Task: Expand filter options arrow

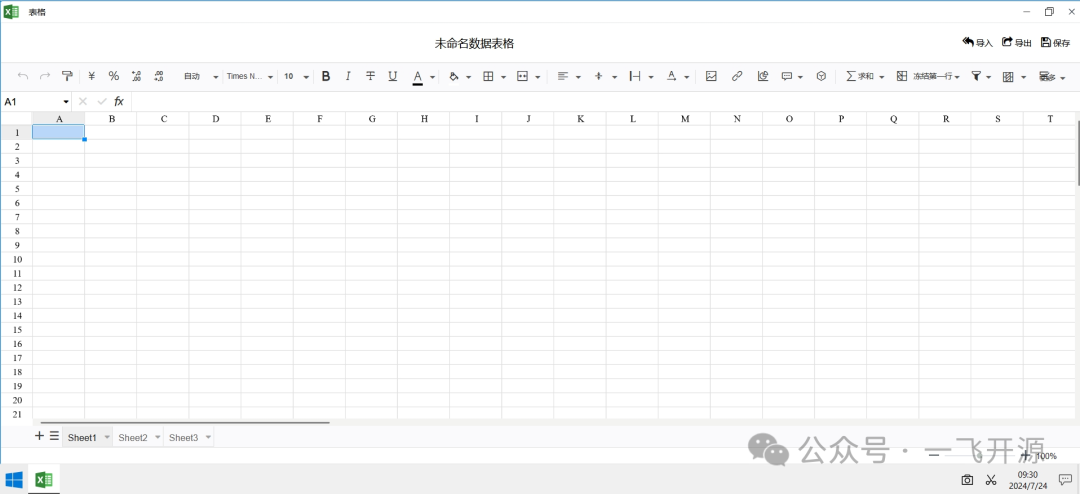Action: tap(989, 77)
